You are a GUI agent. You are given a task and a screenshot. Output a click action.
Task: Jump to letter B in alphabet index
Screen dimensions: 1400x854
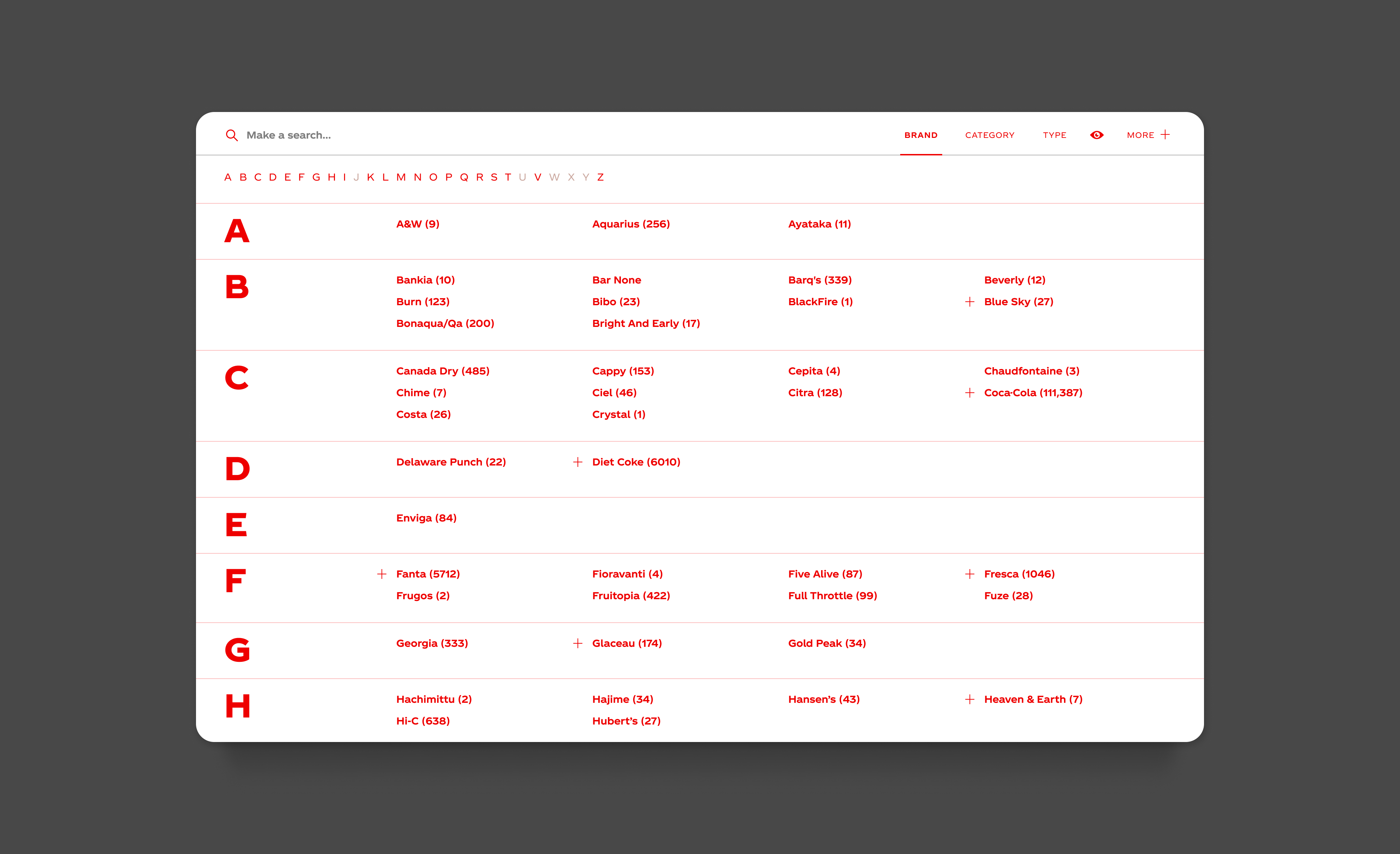(x=243, y=177)
